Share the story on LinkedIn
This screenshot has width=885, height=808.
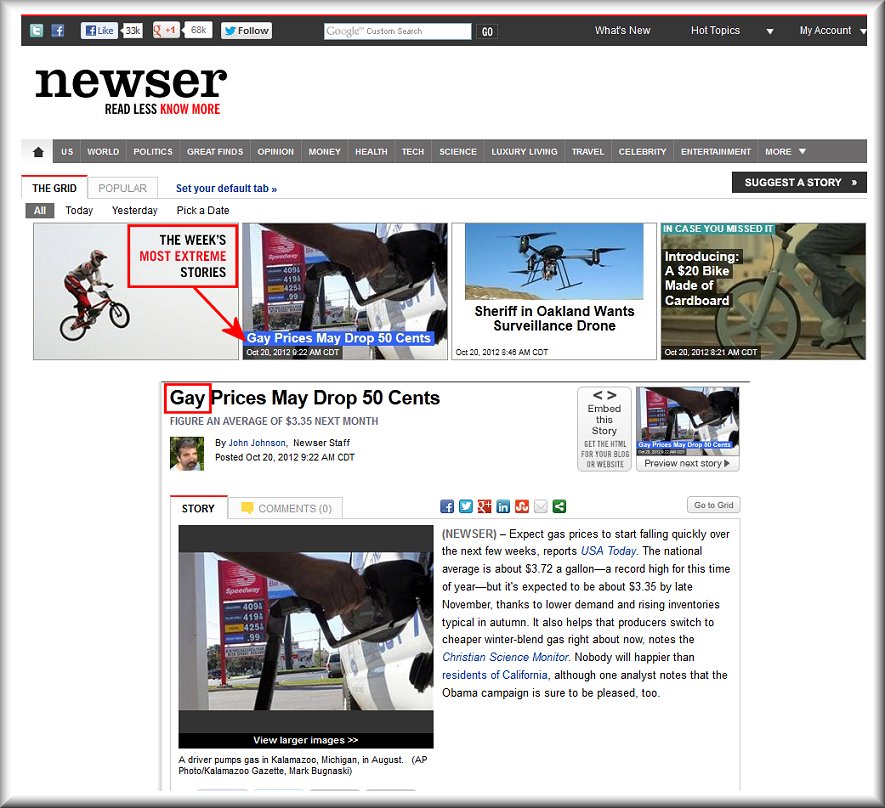pos(503,507)
